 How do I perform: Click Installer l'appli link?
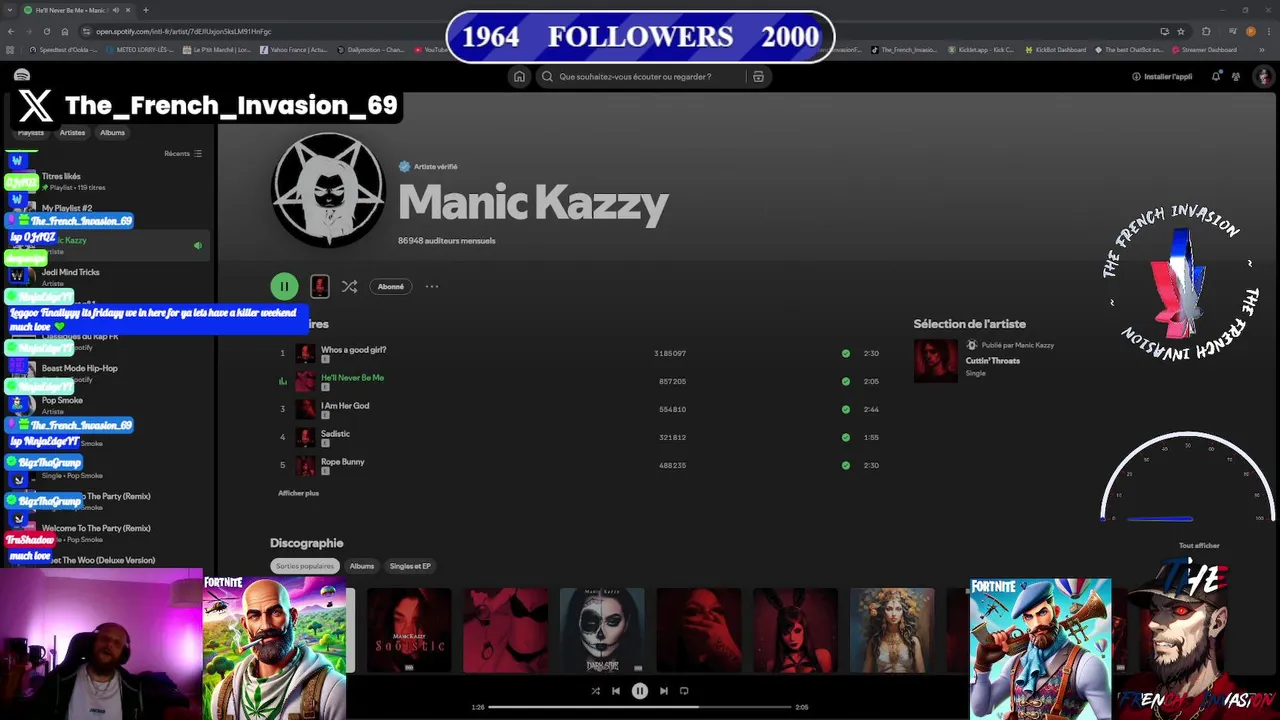coord(1162,77)
